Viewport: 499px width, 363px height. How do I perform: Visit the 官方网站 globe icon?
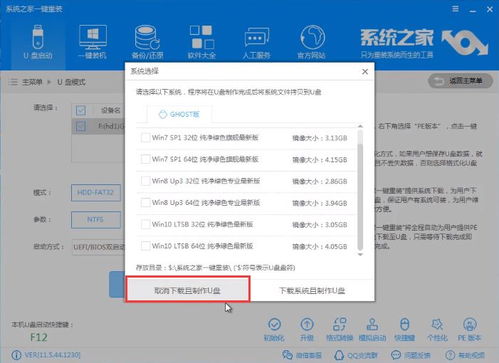tap(311, 42)
